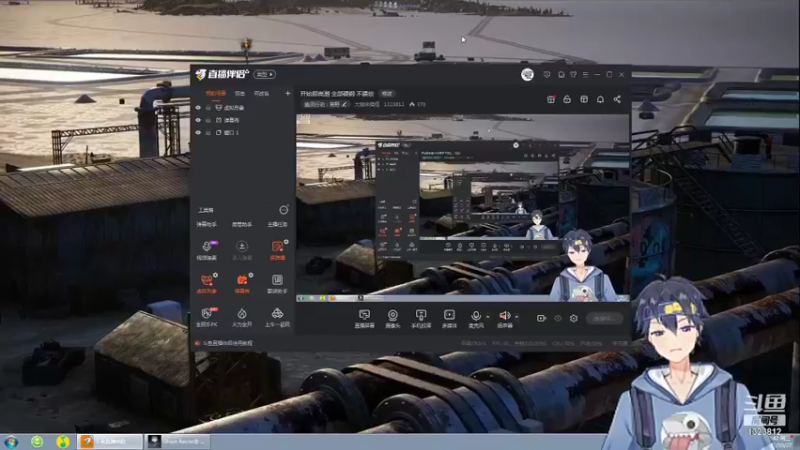Add a new scene with plus icon
Image resolution: width=800 pixels, height=450 pixels.
coord(288,93)
